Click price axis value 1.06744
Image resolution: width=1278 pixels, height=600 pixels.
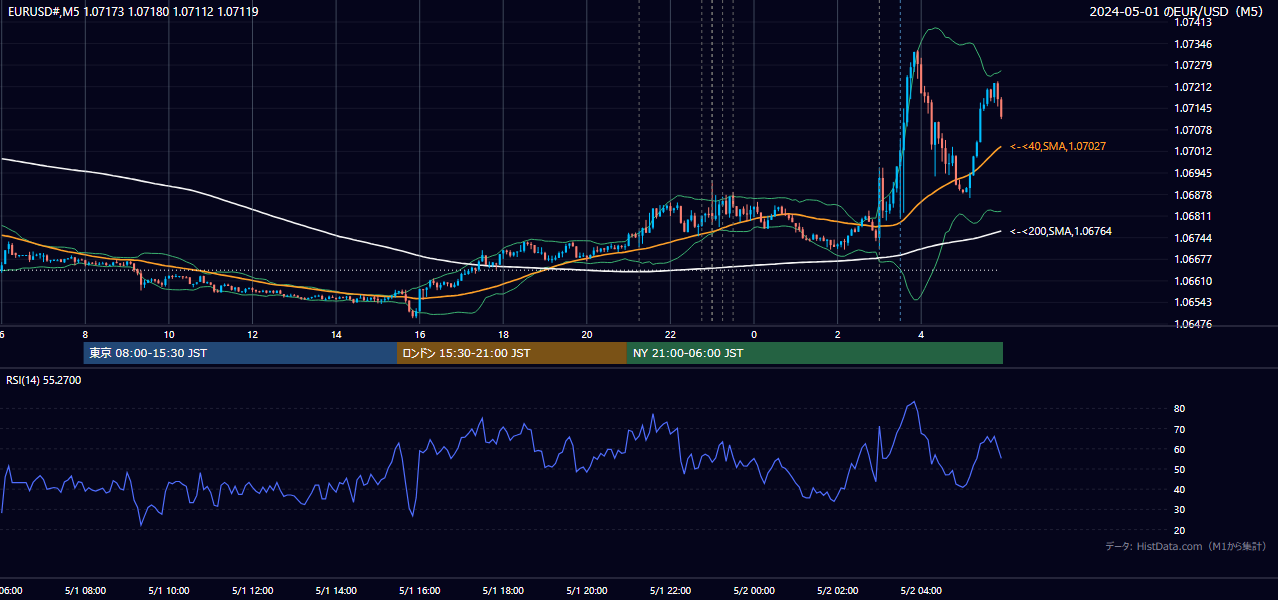pyautogui.click(x=1193, y=238)
